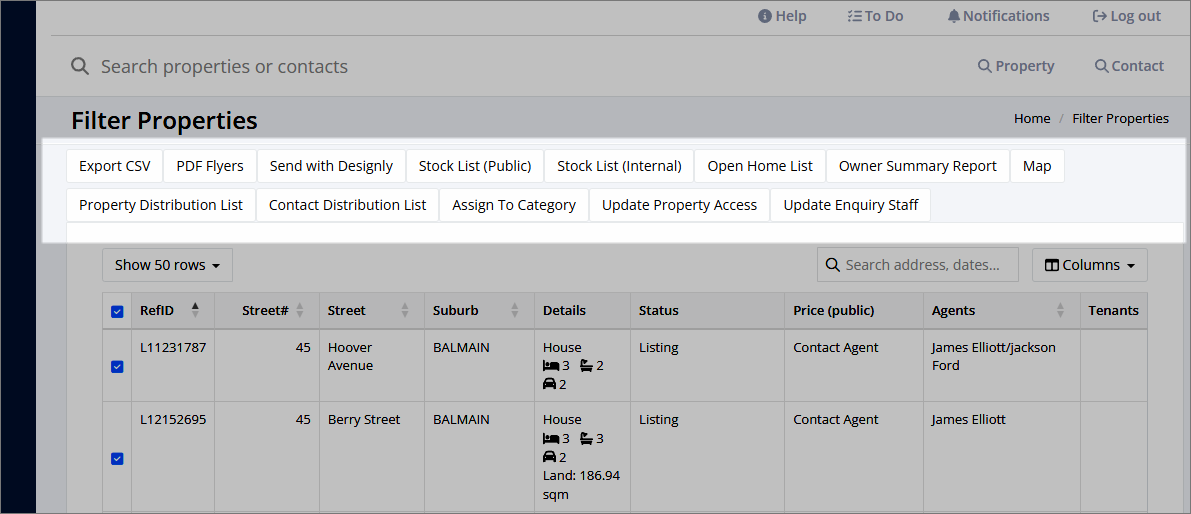Select Stock List (Public) option
Image resolution: width=1191 pixels, height=514 pixels.
point(475,166)
